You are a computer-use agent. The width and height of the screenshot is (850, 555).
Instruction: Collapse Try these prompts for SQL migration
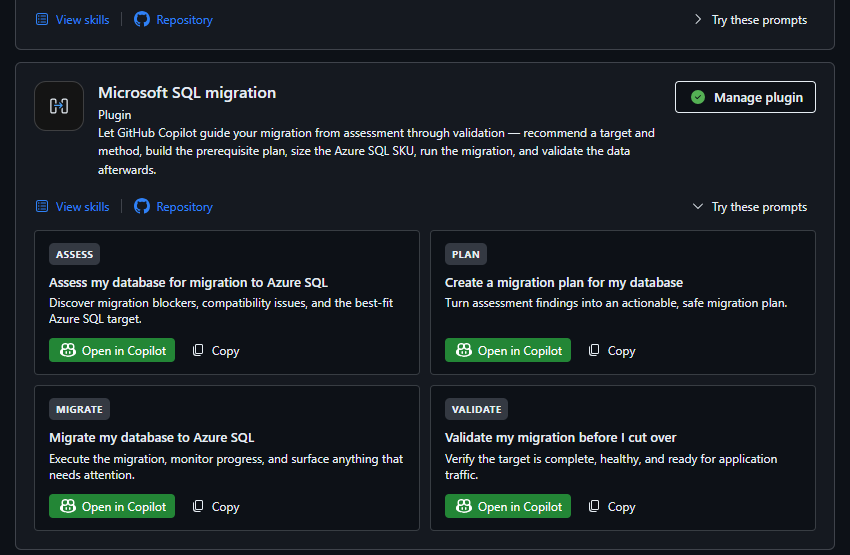pyautogui.click(x=750, y=206)
